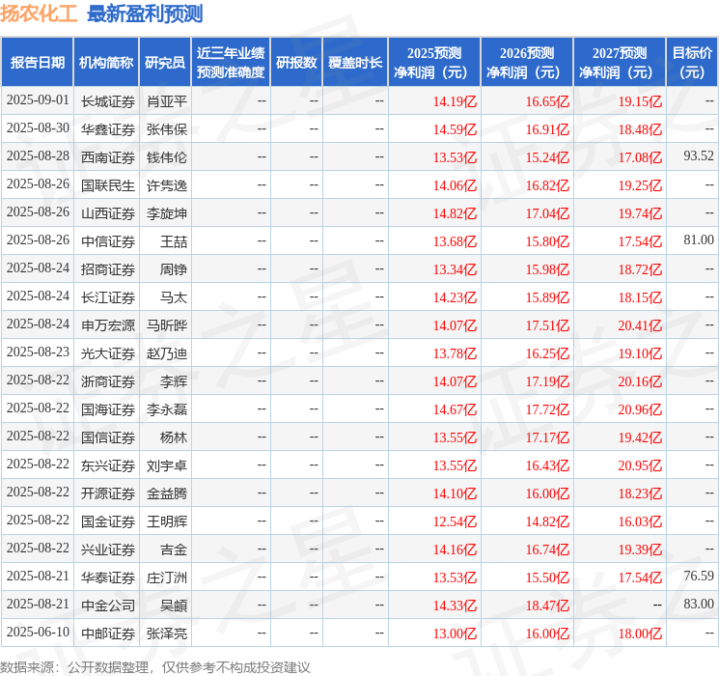This screenshot has height=676, width=719.
Task: Click analyst name 张伟保
Action: [x=166, y=129]
